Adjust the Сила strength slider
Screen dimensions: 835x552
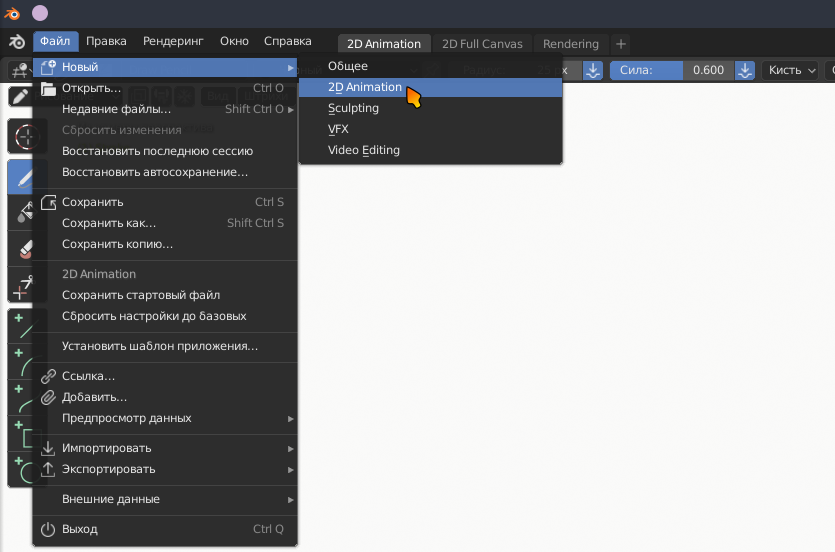(x=672, y=70)
